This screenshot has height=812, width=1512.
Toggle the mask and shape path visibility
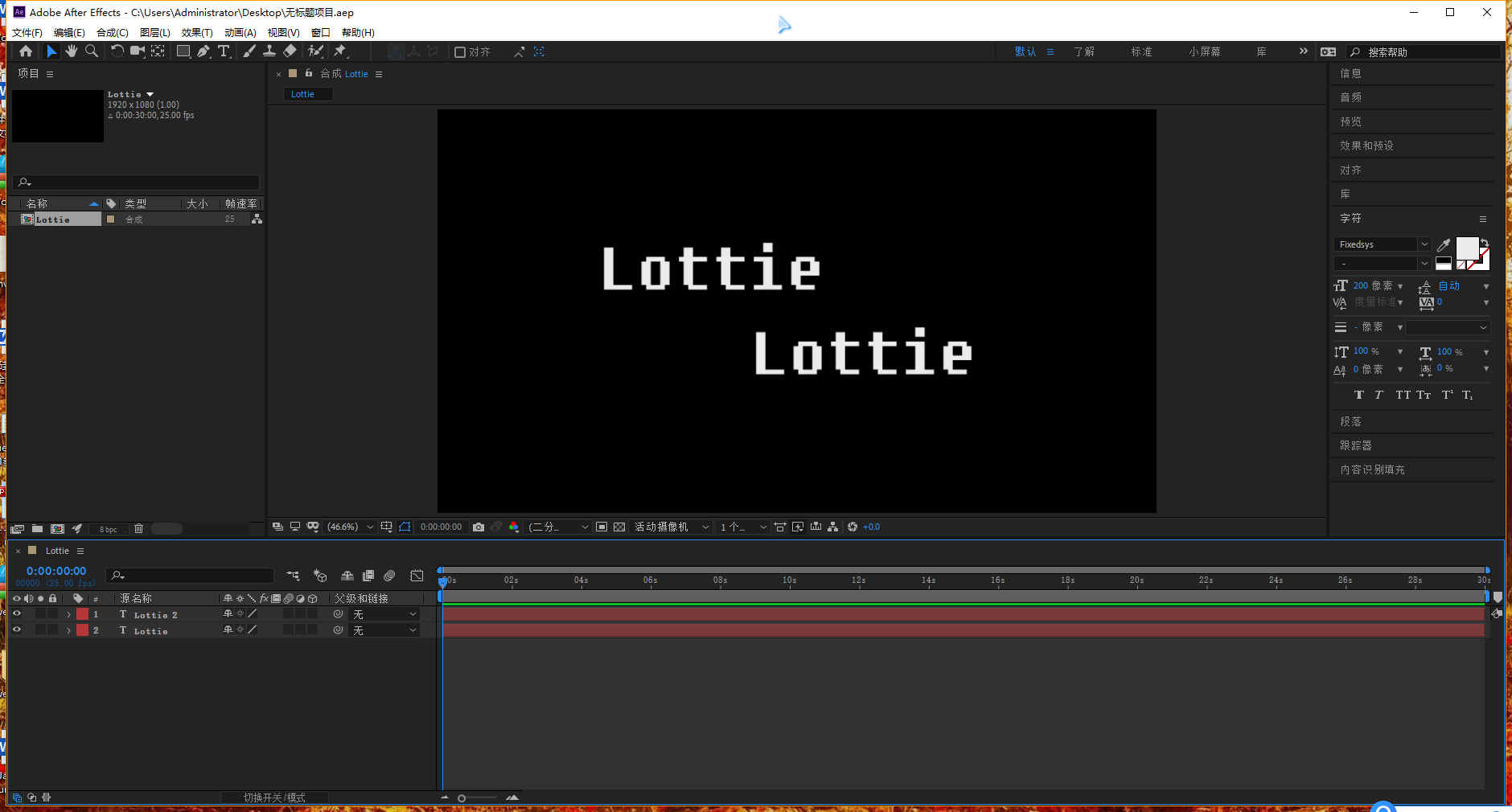[405, 527]
